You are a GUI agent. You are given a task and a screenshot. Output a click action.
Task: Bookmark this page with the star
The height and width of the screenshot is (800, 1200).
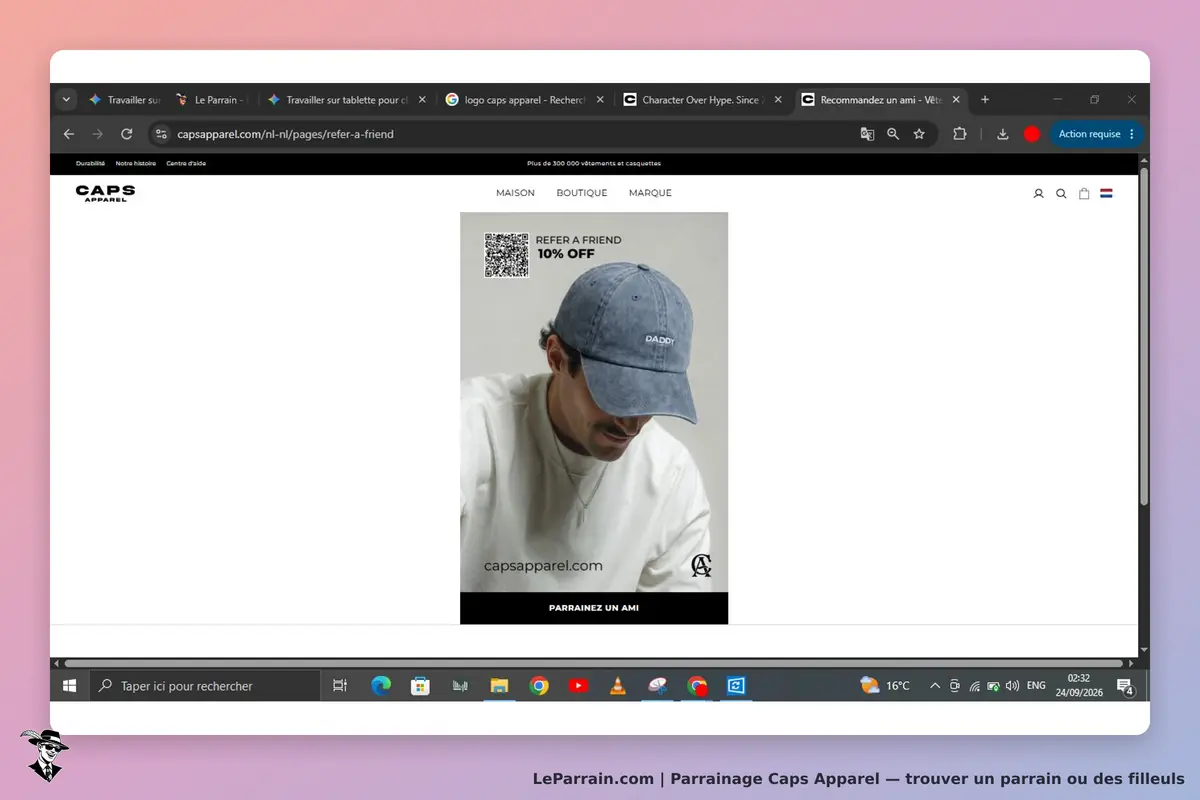click(x=919, y=134)
